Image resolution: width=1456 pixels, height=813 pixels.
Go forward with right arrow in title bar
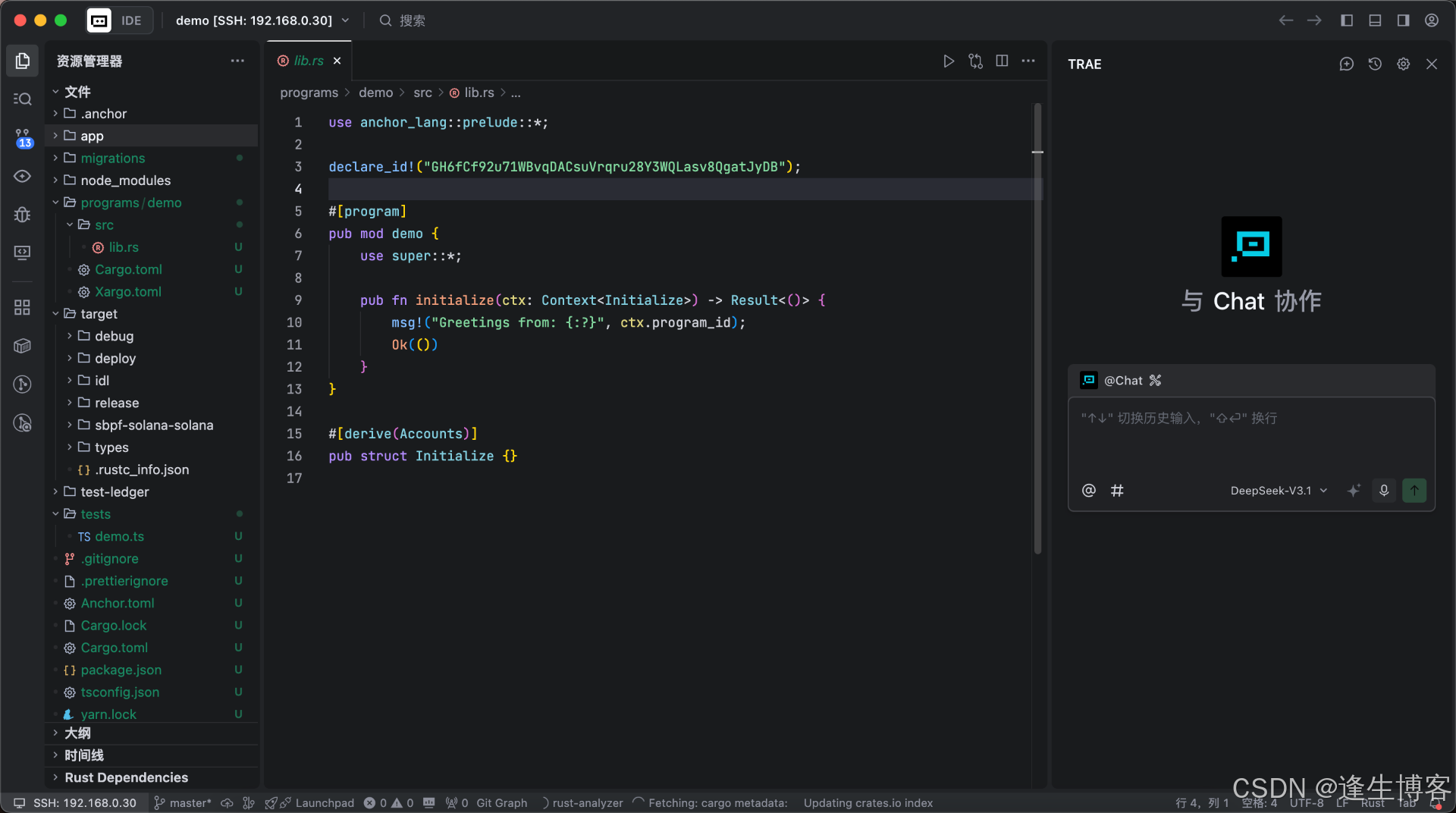coord(1314,20)
